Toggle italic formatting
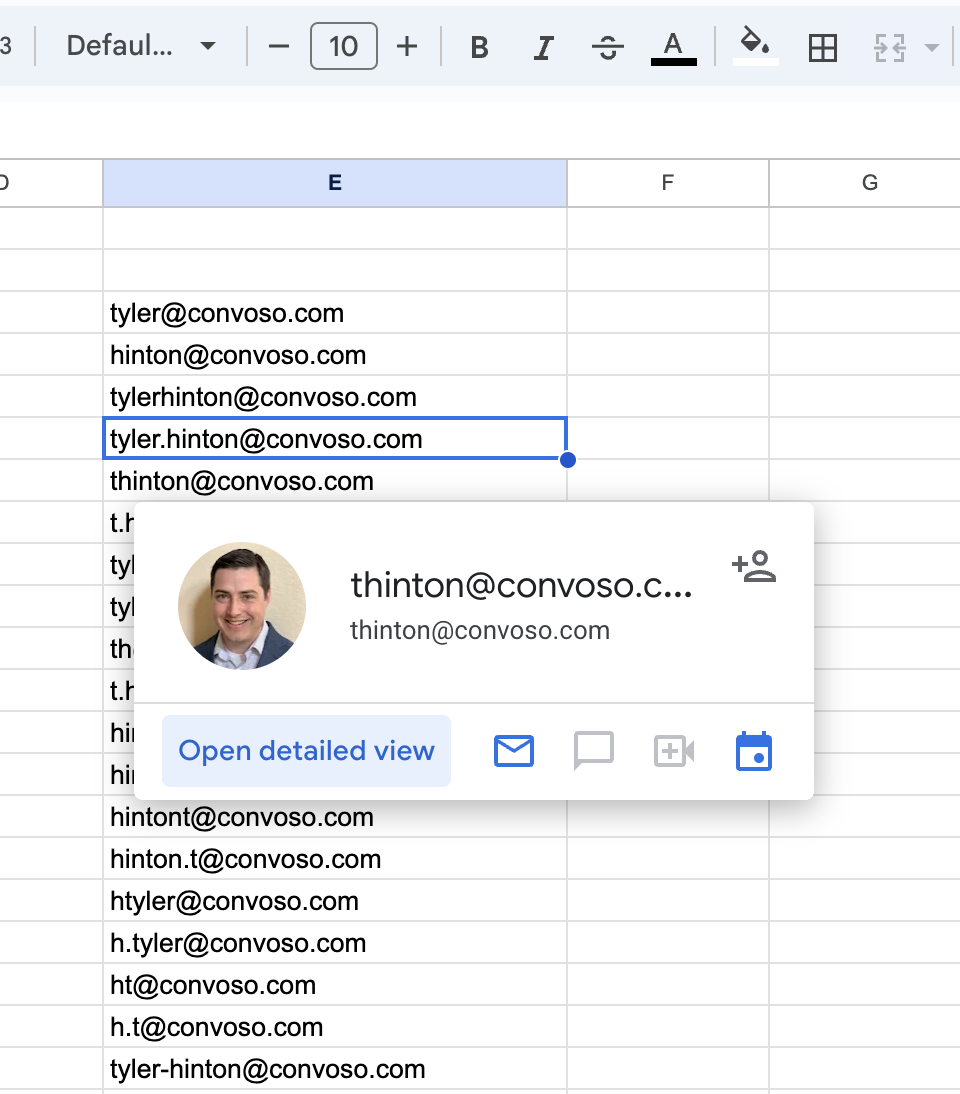This screenshot has width=960, height=1094. [x=543, y=47]
